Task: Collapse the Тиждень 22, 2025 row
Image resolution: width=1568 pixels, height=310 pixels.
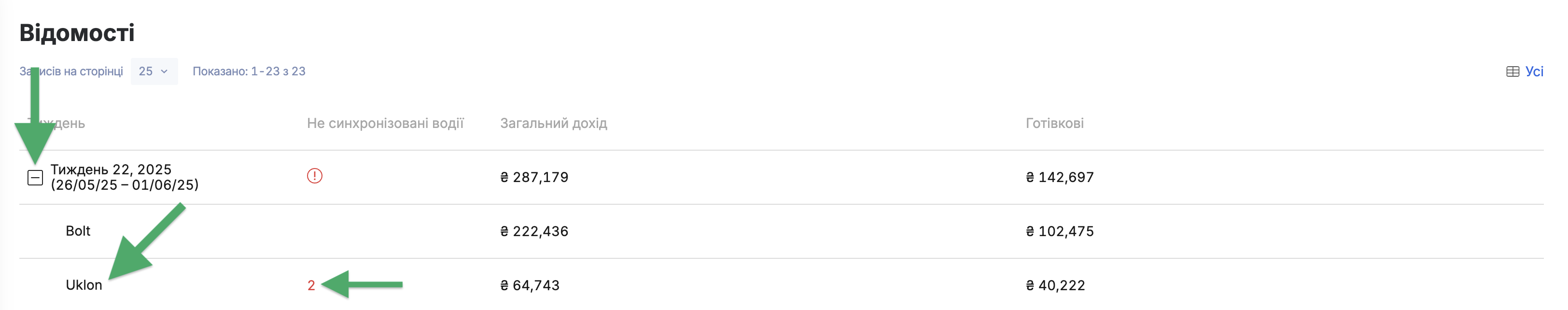Action: [35, 177]
